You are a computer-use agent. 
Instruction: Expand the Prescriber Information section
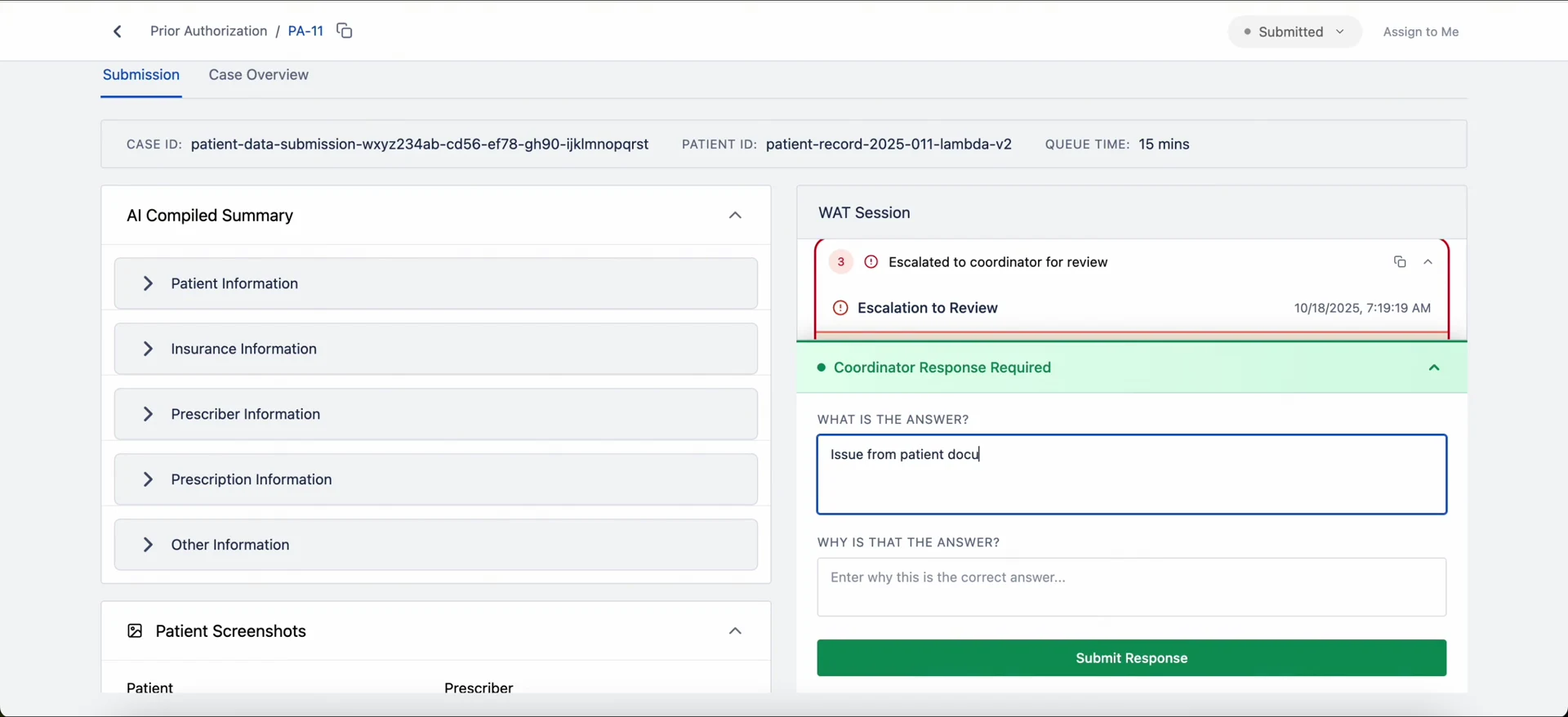tap(436, 414)
